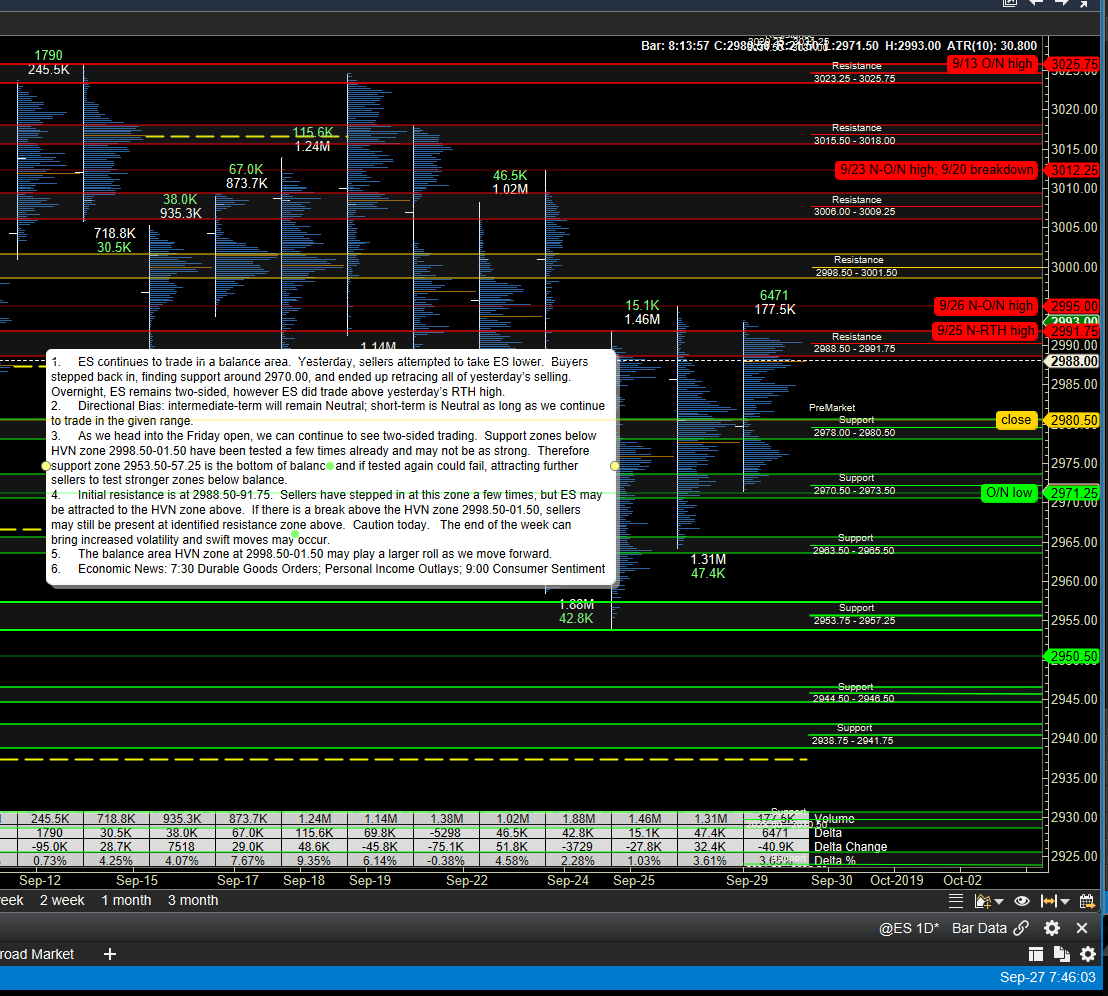Screen dimensions: 1108x996
Task: Click the 2988.00 current price tag
Action: (x=1074, y=361)
